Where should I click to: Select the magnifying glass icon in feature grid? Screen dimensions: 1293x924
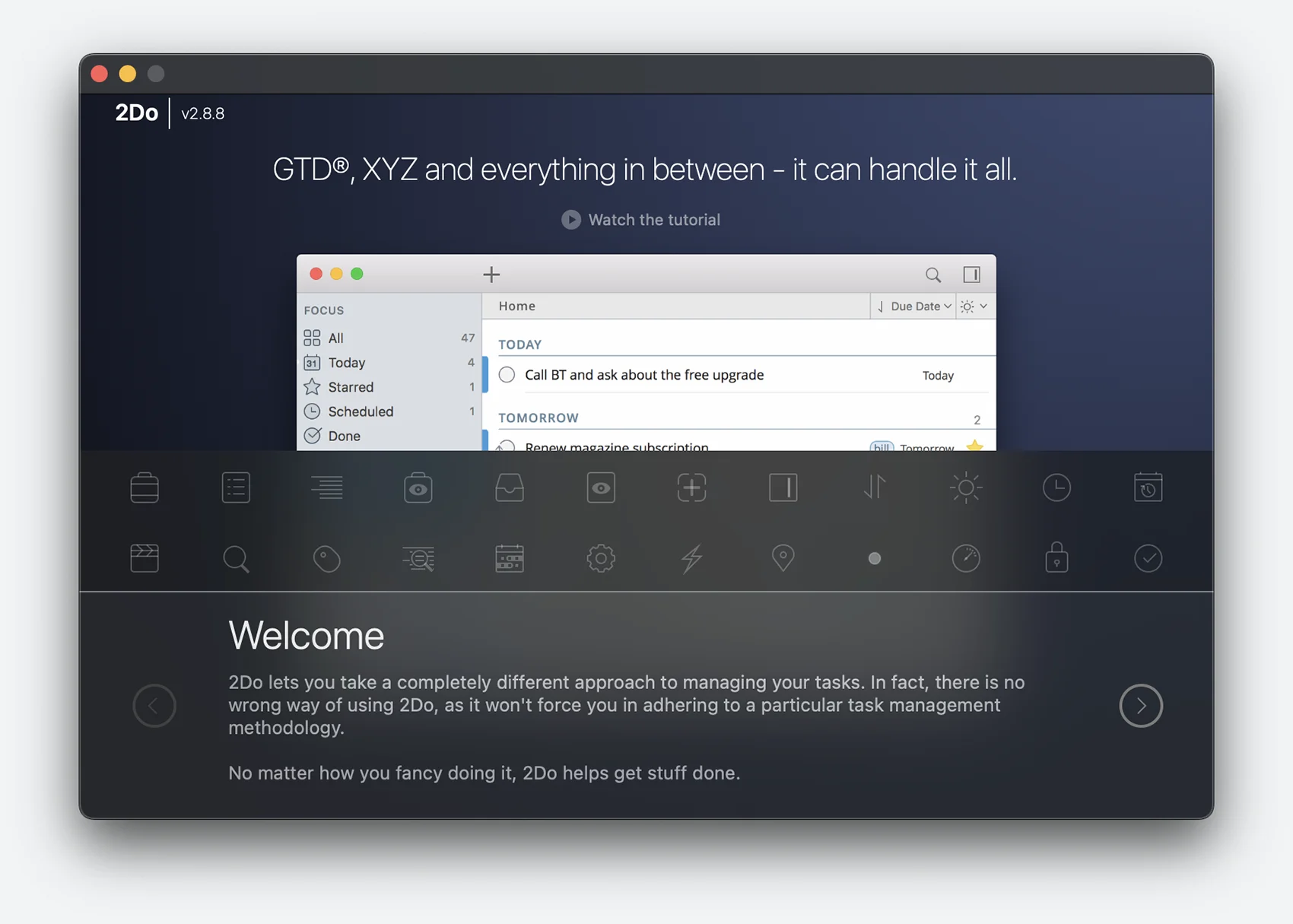pyautogui.click(x=236, y=559)
